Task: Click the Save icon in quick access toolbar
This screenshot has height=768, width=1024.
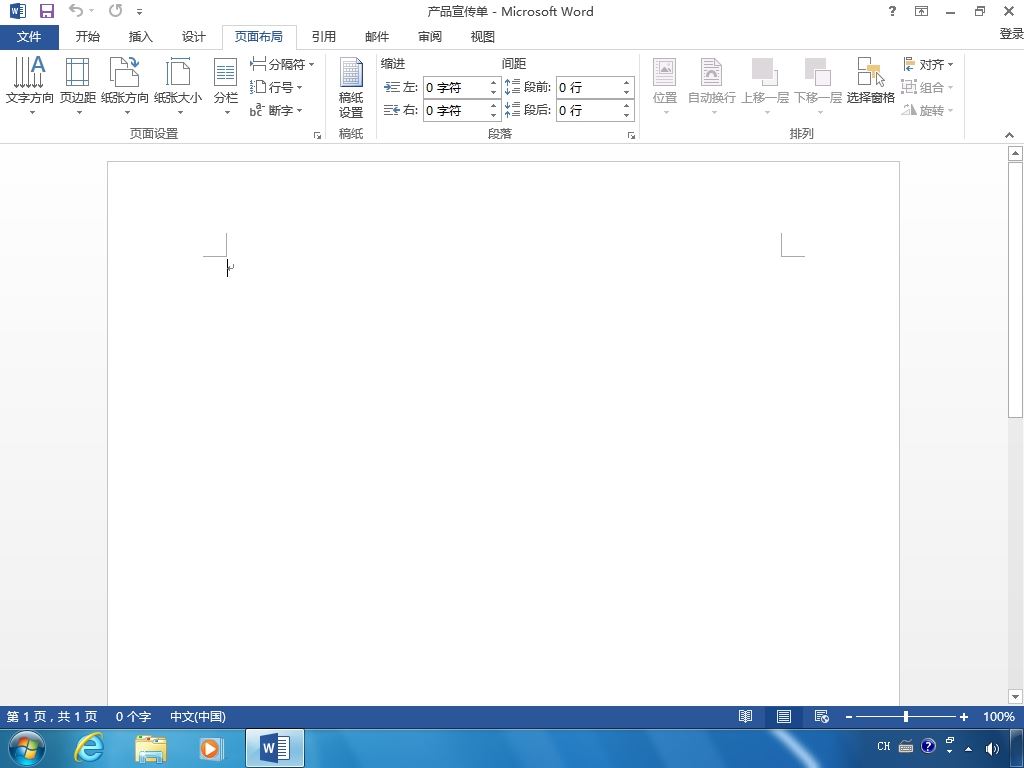Action: pos(46,11)
